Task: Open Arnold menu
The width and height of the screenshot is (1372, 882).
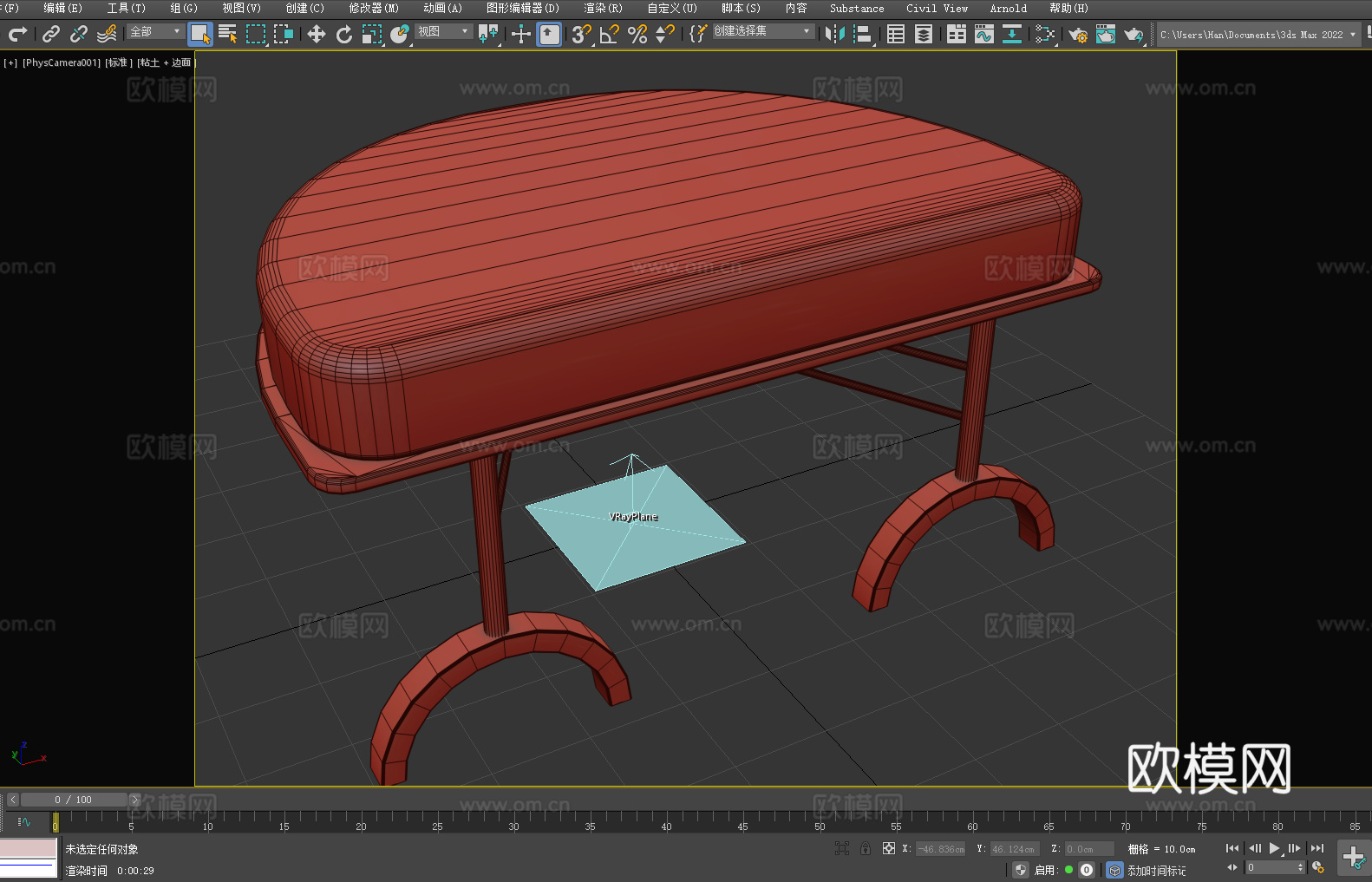Action: pyautogui.click(x=1008, y=8)
